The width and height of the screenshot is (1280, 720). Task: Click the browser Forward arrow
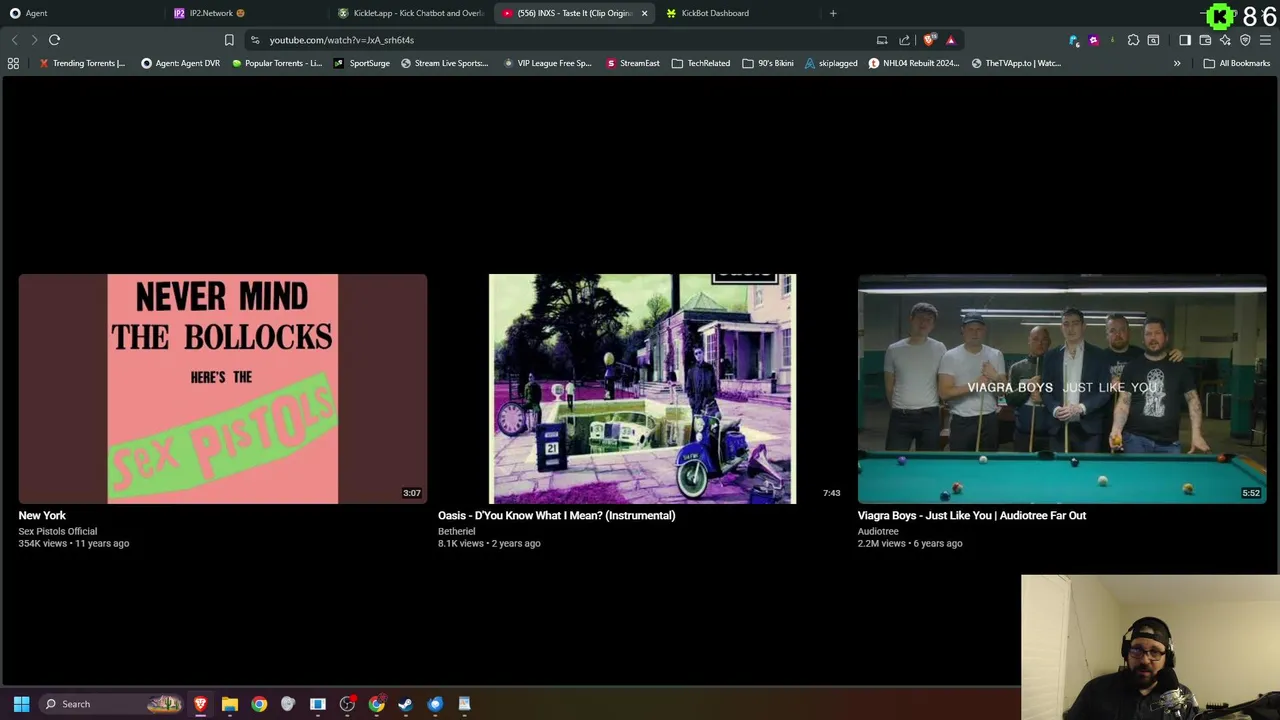(x=34, y=40)
